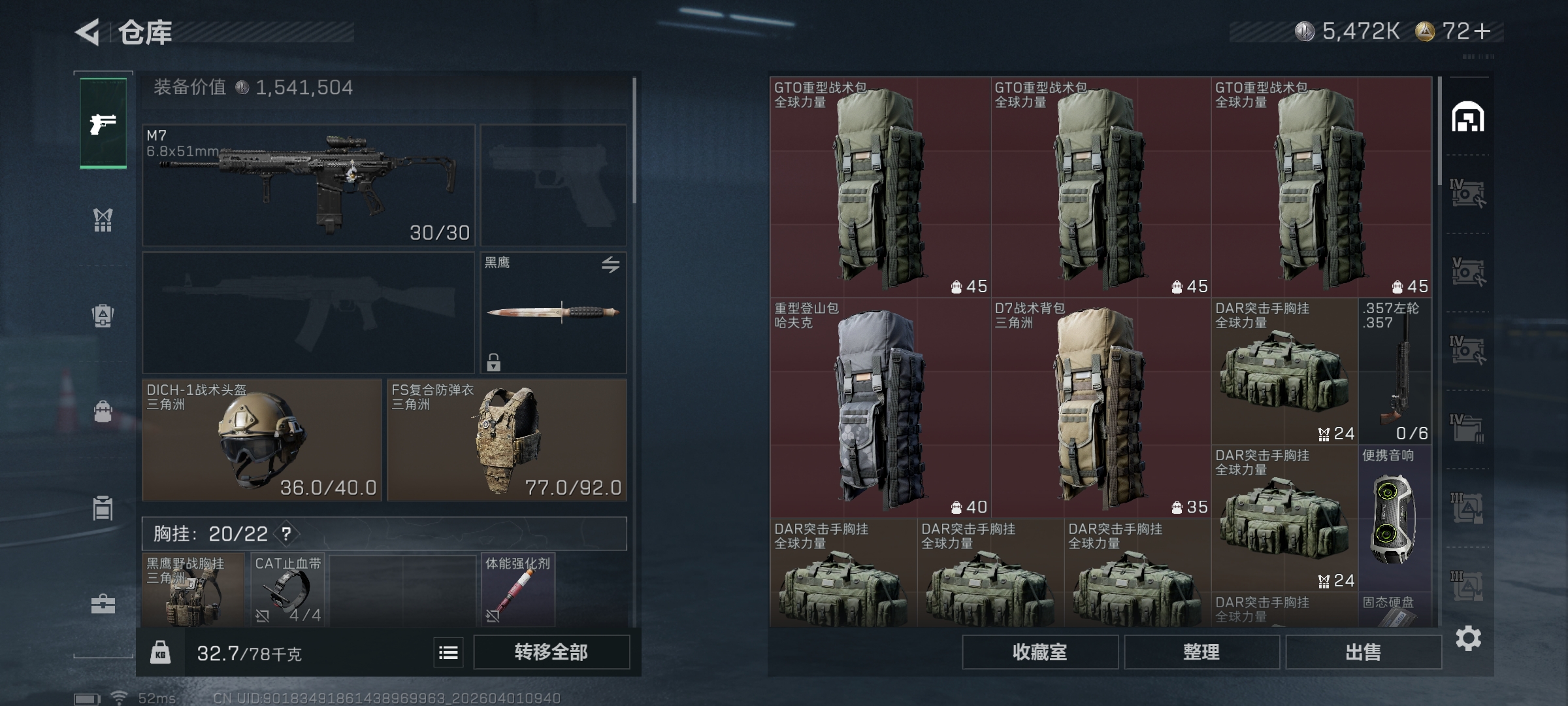The image size is (1568, 706).
Task: Add currency with the plus next to 72
Action: (1483, 31)
